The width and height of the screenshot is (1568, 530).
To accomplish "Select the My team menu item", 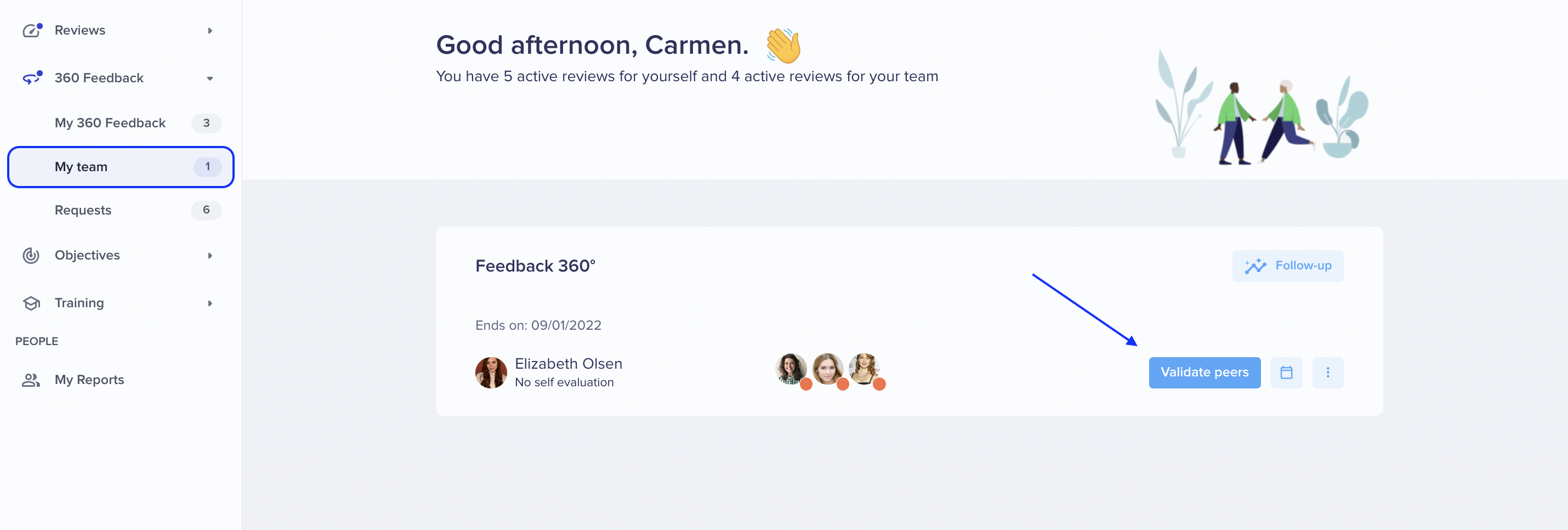I will pyautogui.click(x=121, y=167).
